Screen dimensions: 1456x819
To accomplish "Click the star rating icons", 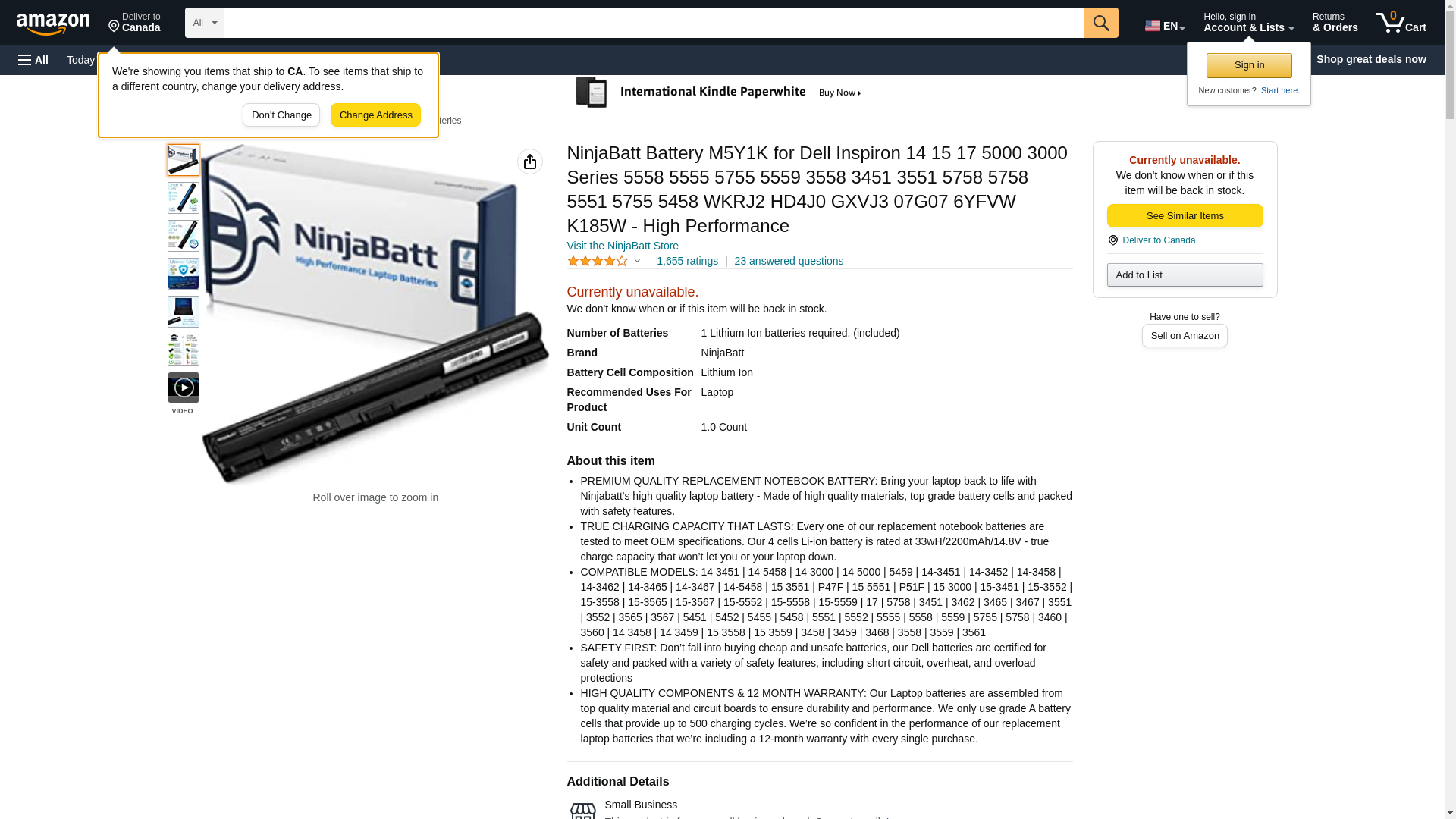I will coord(598,261).
